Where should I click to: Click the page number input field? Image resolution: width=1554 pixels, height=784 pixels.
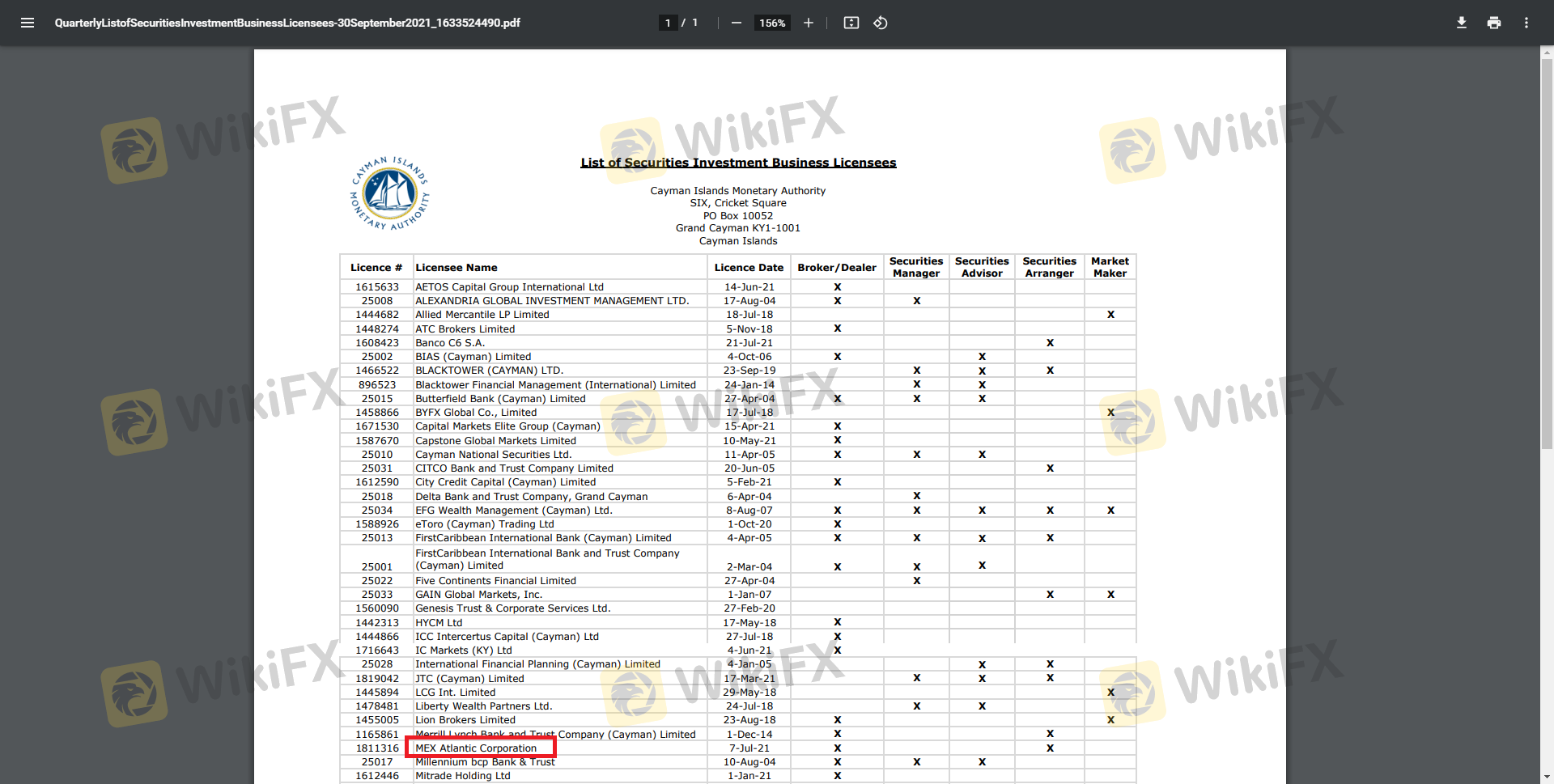point(668,23)
